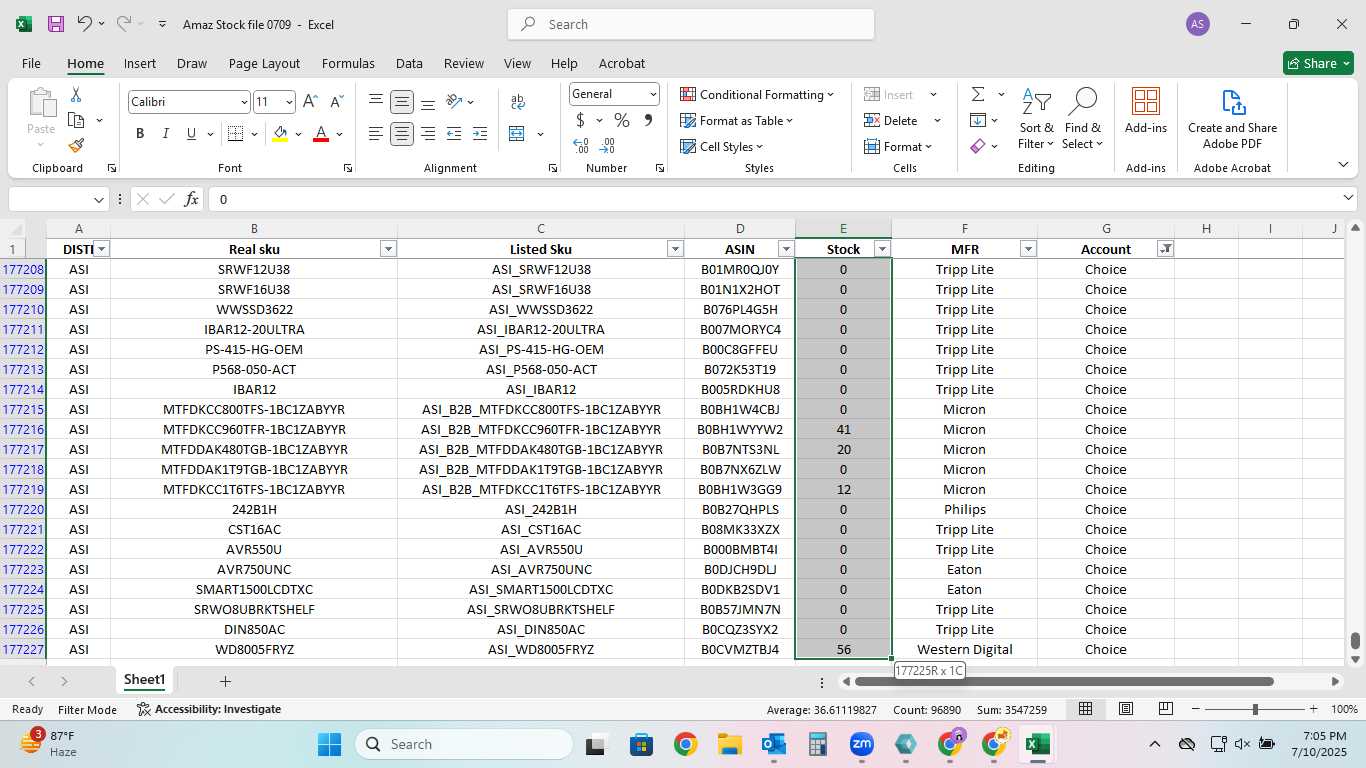Open the Stock column filter dropdown
This screenshot has height=768, width=1366.
(x=882, y=249)
